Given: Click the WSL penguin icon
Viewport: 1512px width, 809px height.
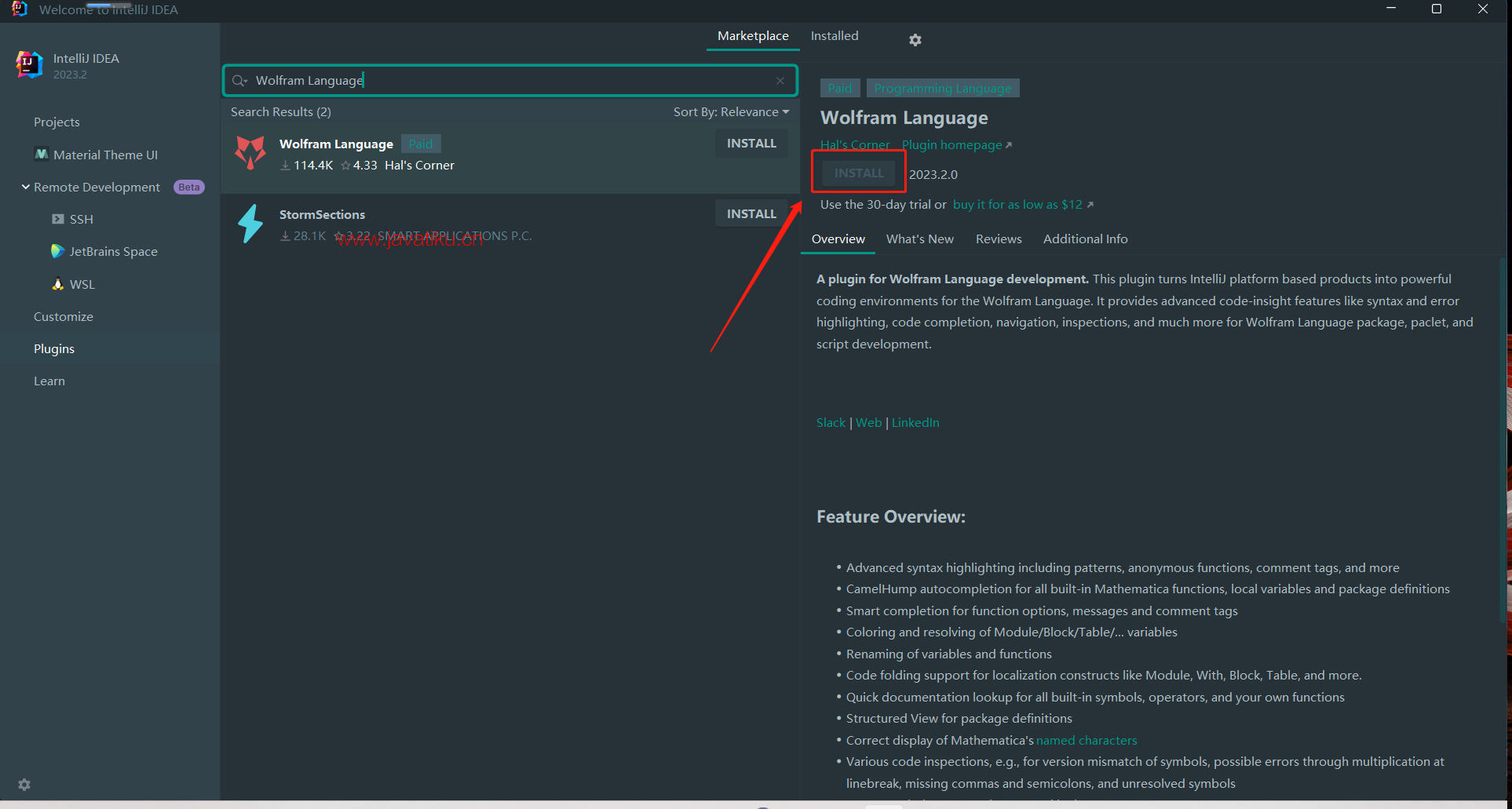Looking at the screenshot, I should [58, 284].
